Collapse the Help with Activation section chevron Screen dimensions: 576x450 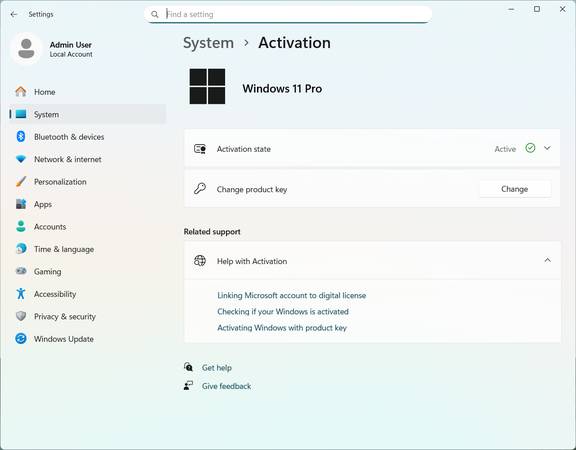[547, 260]
